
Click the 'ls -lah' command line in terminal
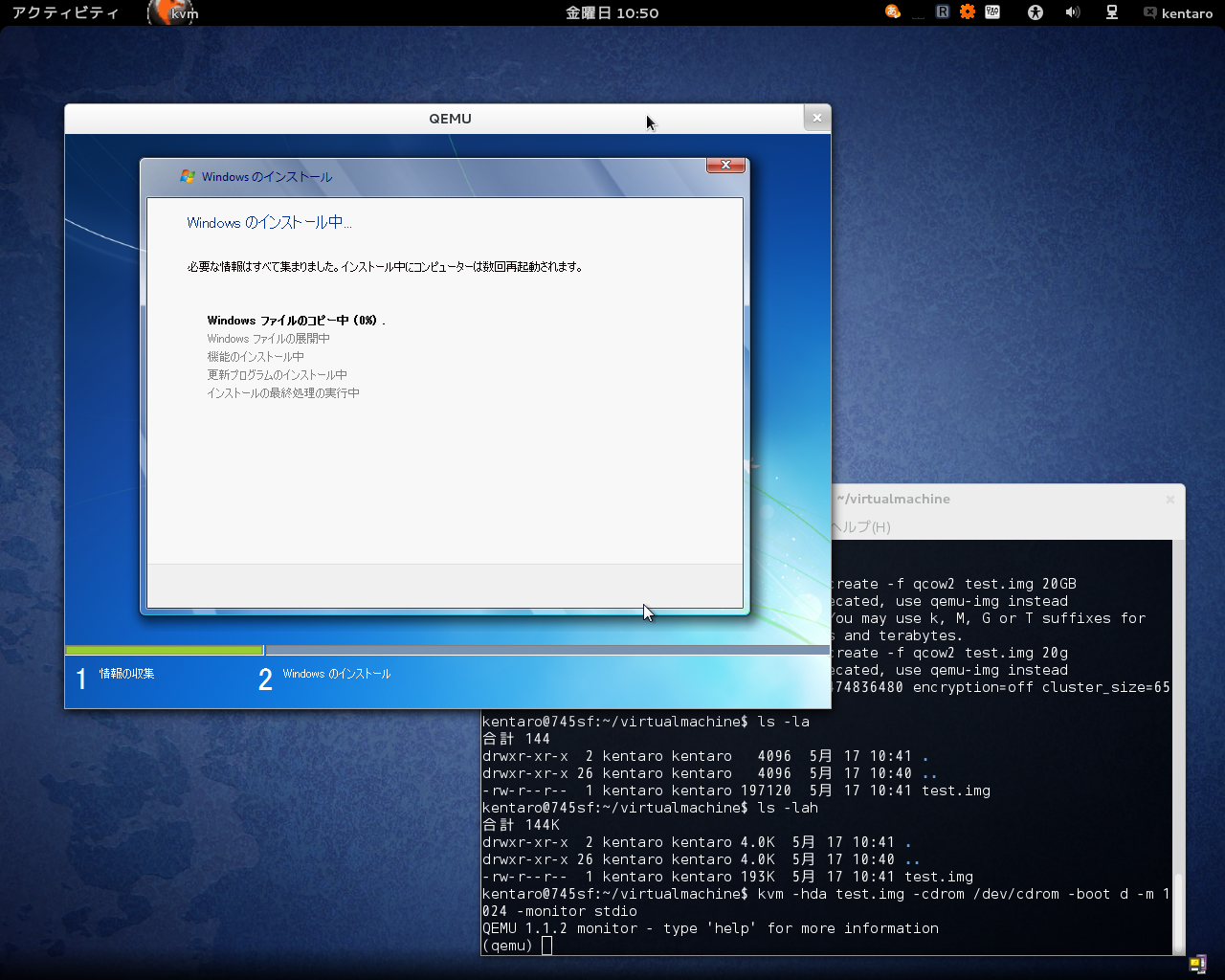(651, 808)
